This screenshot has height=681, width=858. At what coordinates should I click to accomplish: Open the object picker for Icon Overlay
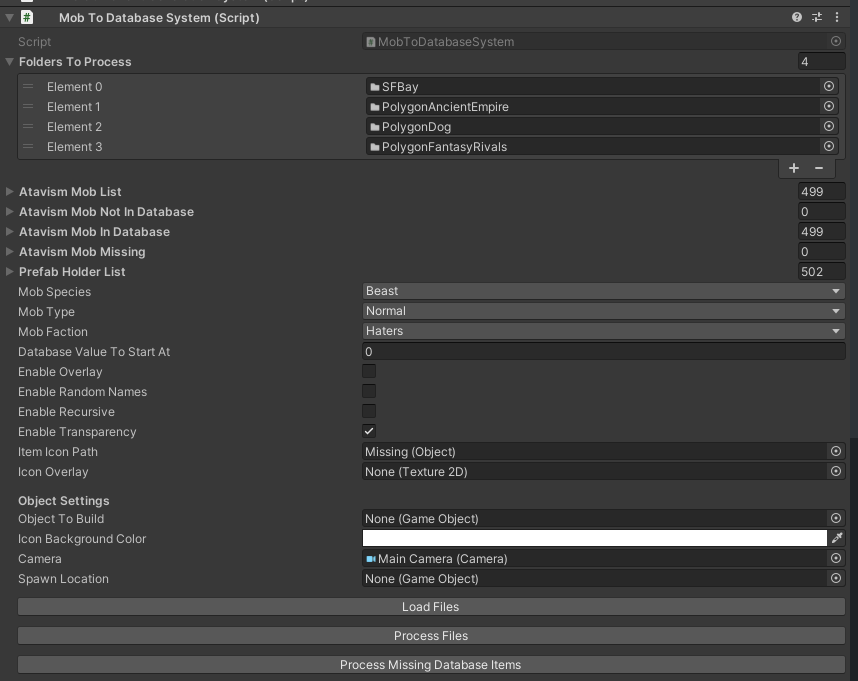click(x=836, y=471)
